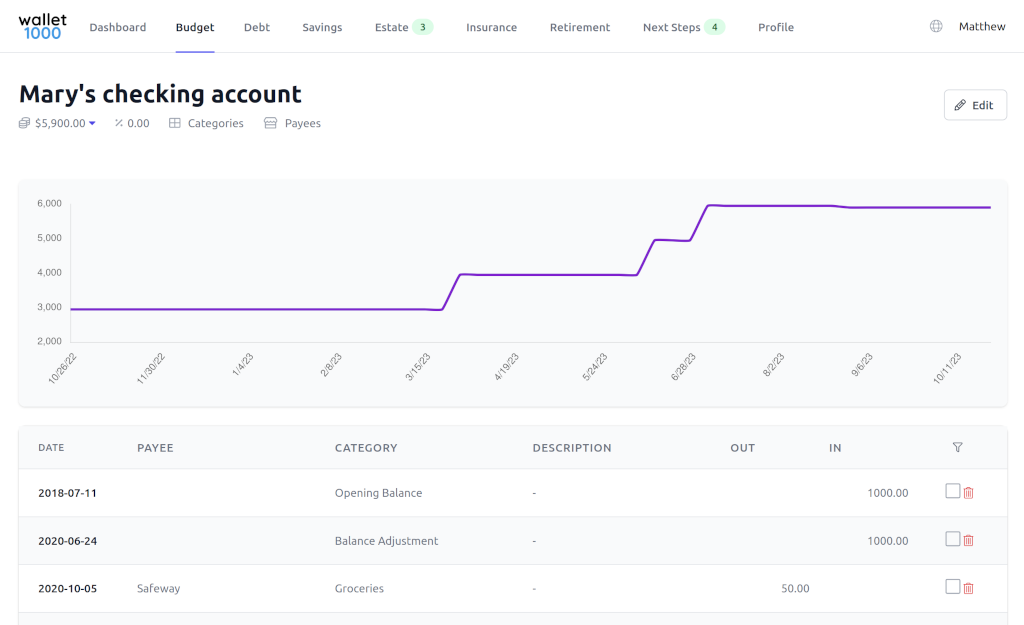Click the 2020-10-05 date cell

67,588
